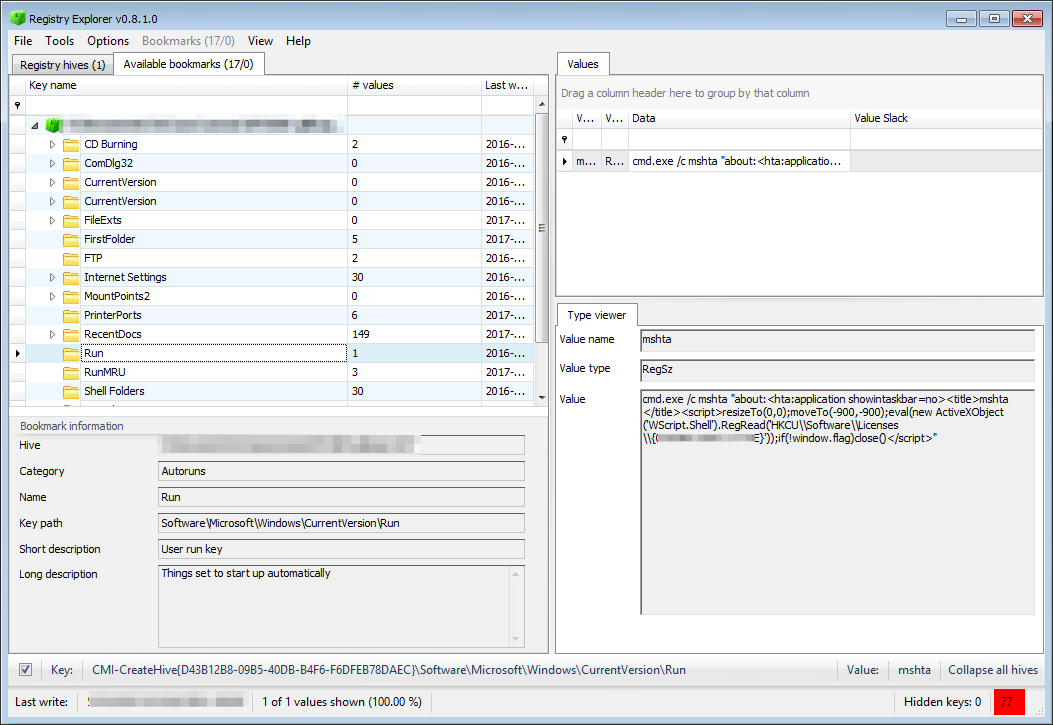The height and width of the screenshot is (725, 1053).
Task: Click the Shell Folders folder icon
Action: (71, 391)
